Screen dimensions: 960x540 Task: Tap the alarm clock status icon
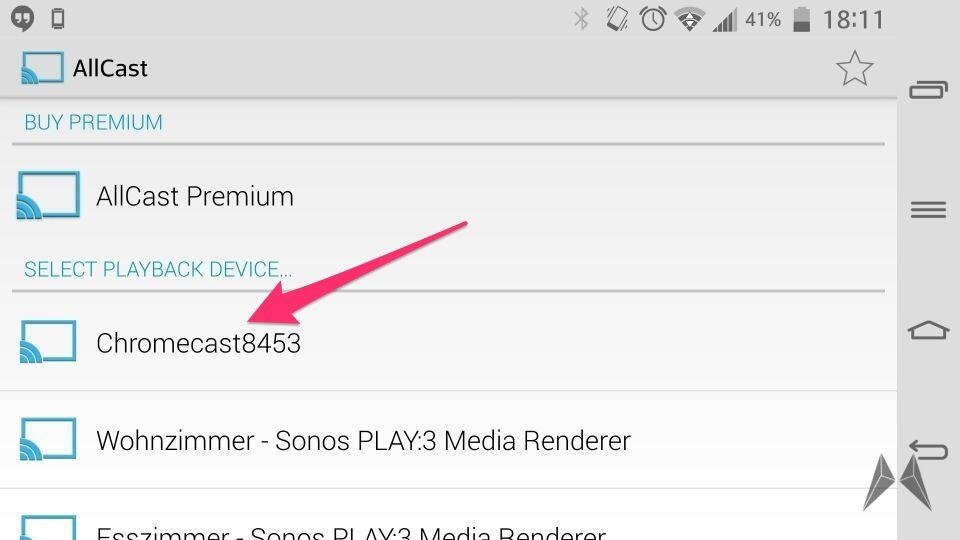[653, 19]
